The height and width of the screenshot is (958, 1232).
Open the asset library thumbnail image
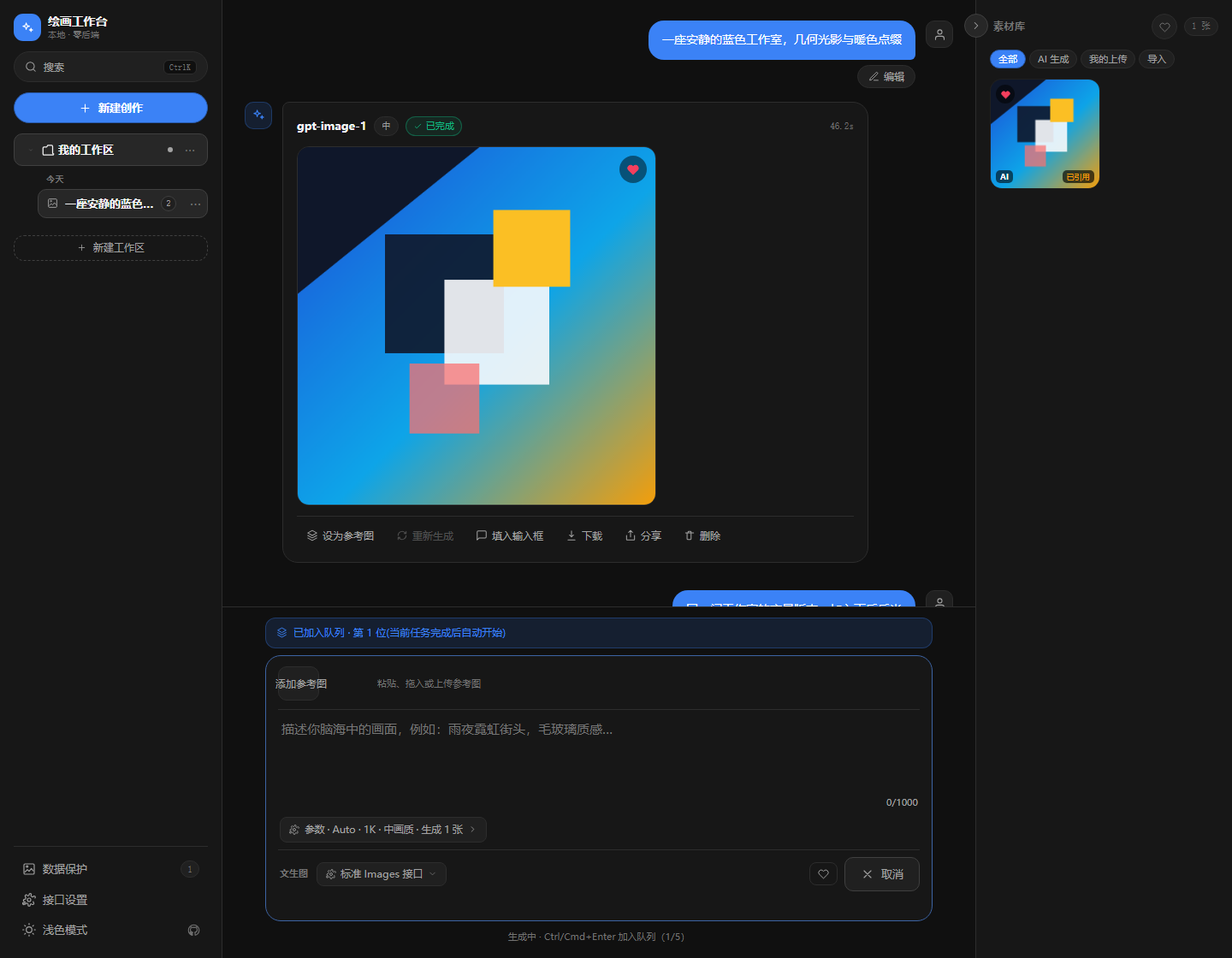coord(1045,133)
